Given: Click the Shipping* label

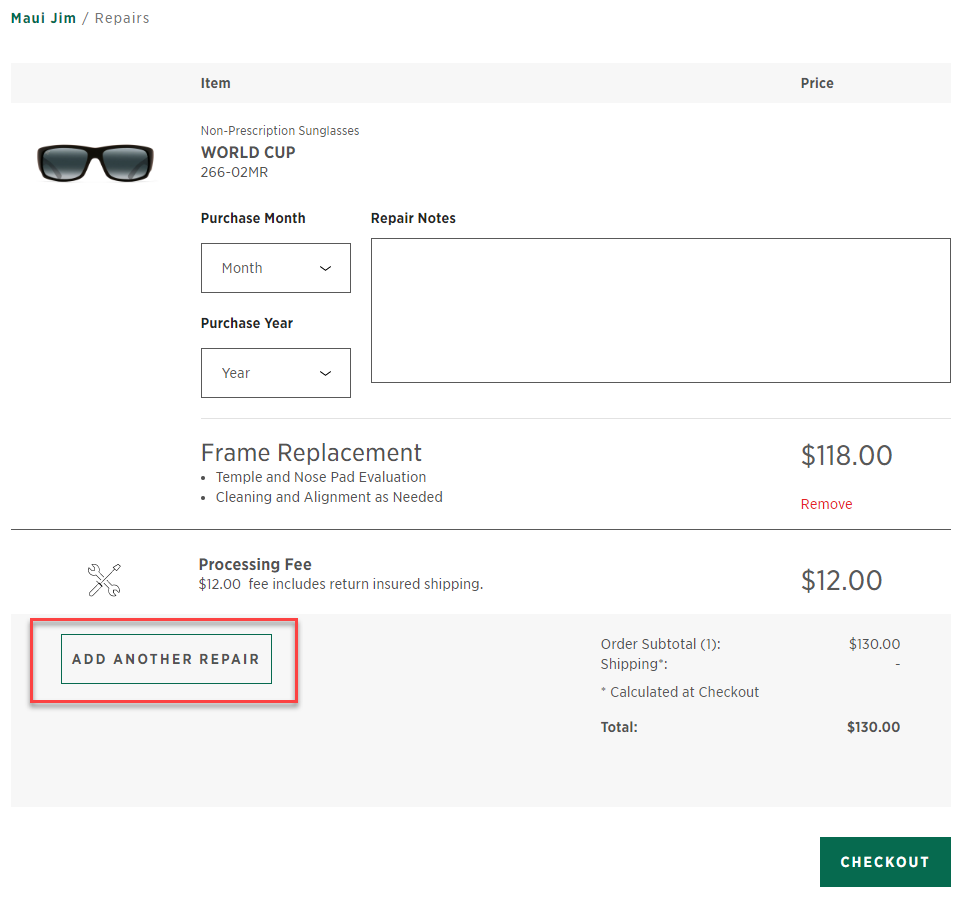Looking at the screenshot, I should coord(634,664).
